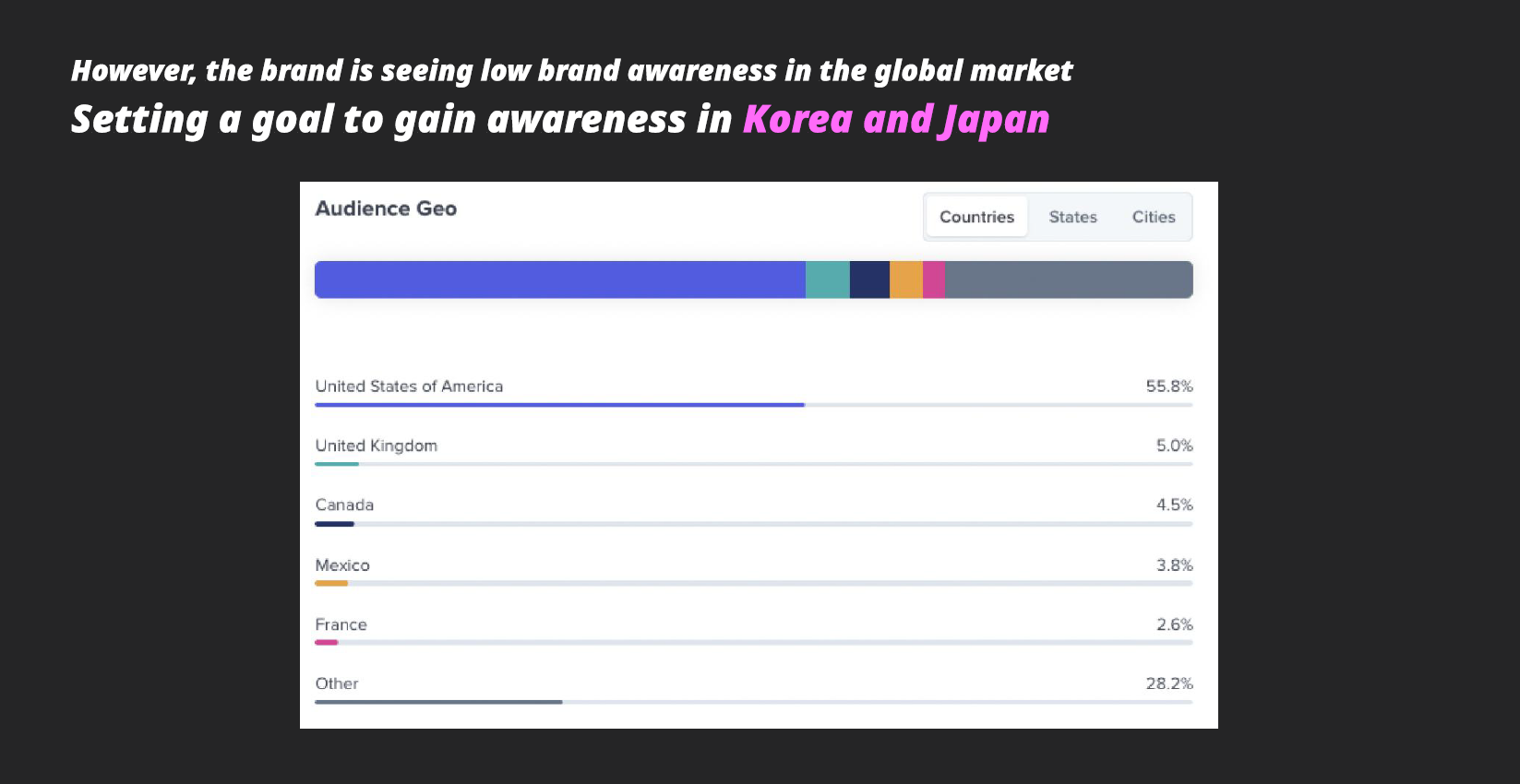The image size is (1520, 784).
Task: Click the Canada country label
Action: click(344, 505)
